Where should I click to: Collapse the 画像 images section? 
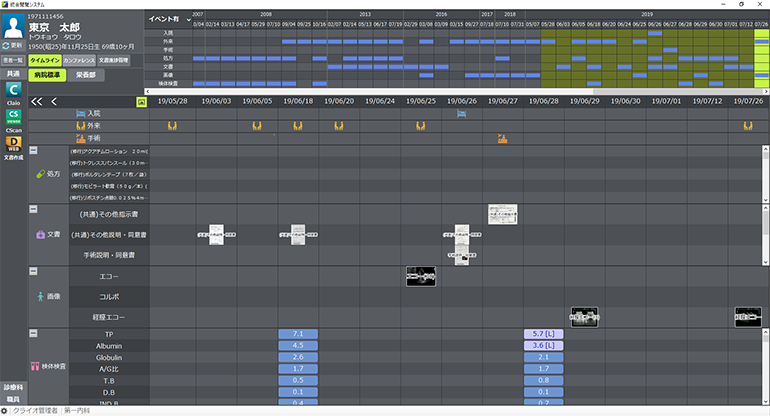tap(33, 272)
